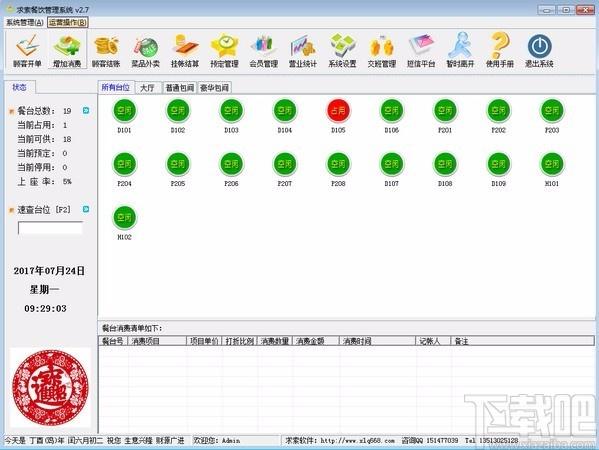
Task: Open the 顾客开单 toolbar icon
Action: coord(27,50)
